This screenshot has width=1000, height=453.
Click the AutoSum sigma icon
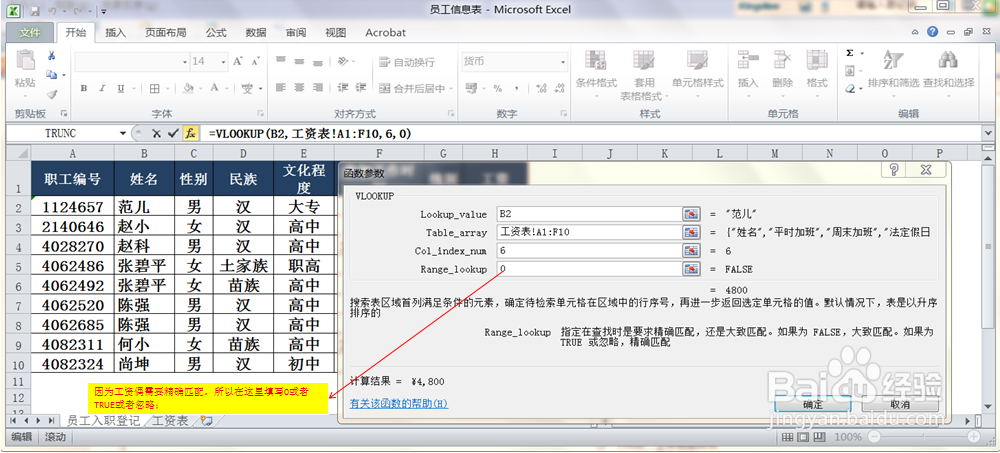coord(849,54)
